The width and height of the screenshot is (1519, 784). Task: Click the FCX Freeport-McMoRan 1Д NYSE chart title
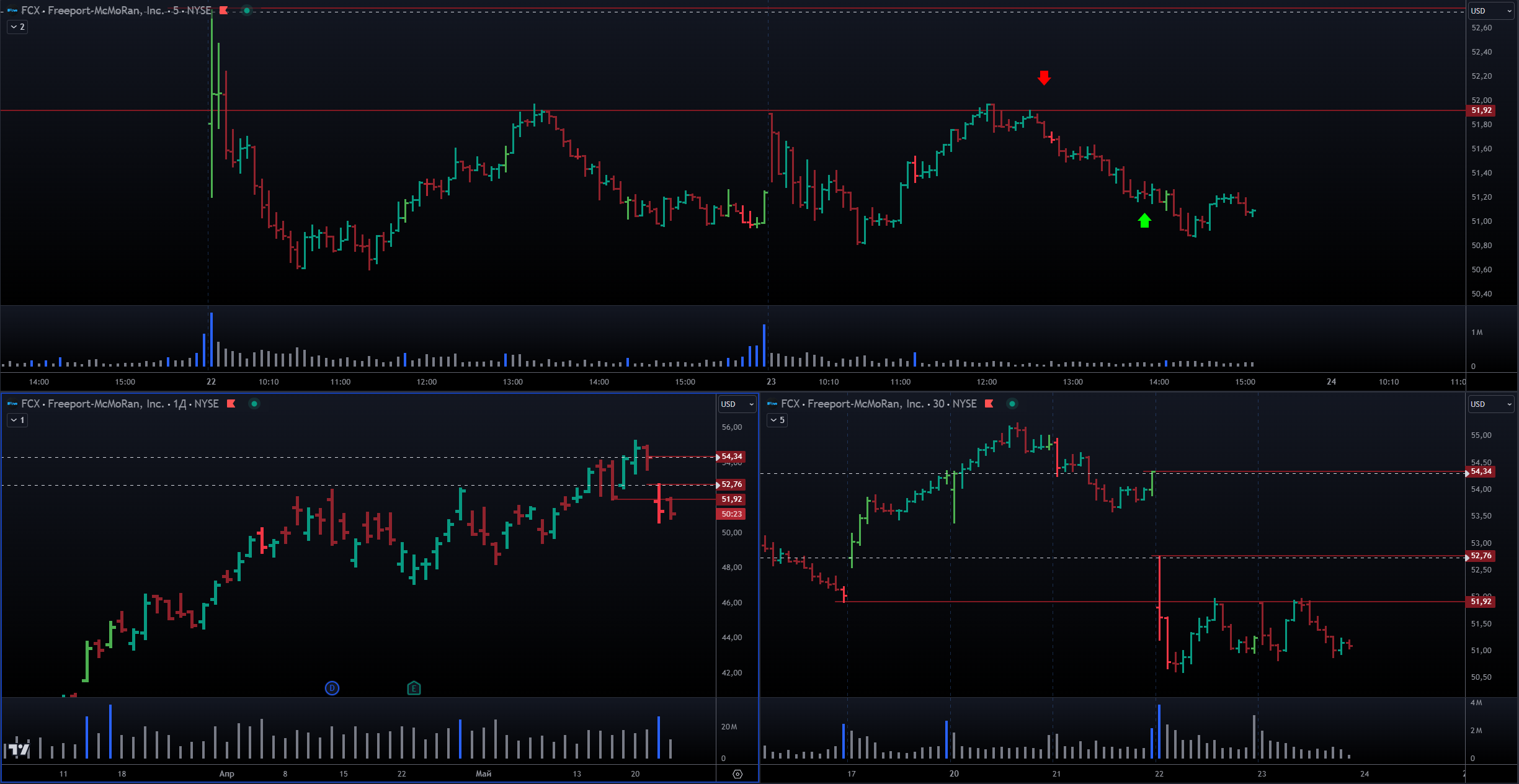(120, 404)
